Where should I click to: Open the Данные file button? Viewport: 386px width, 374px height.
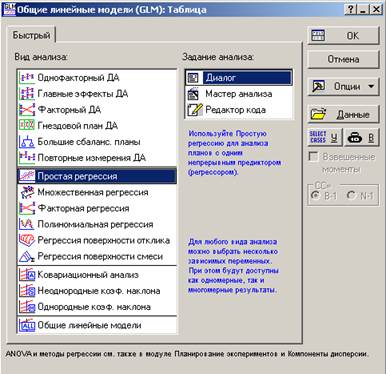[343, 114]
